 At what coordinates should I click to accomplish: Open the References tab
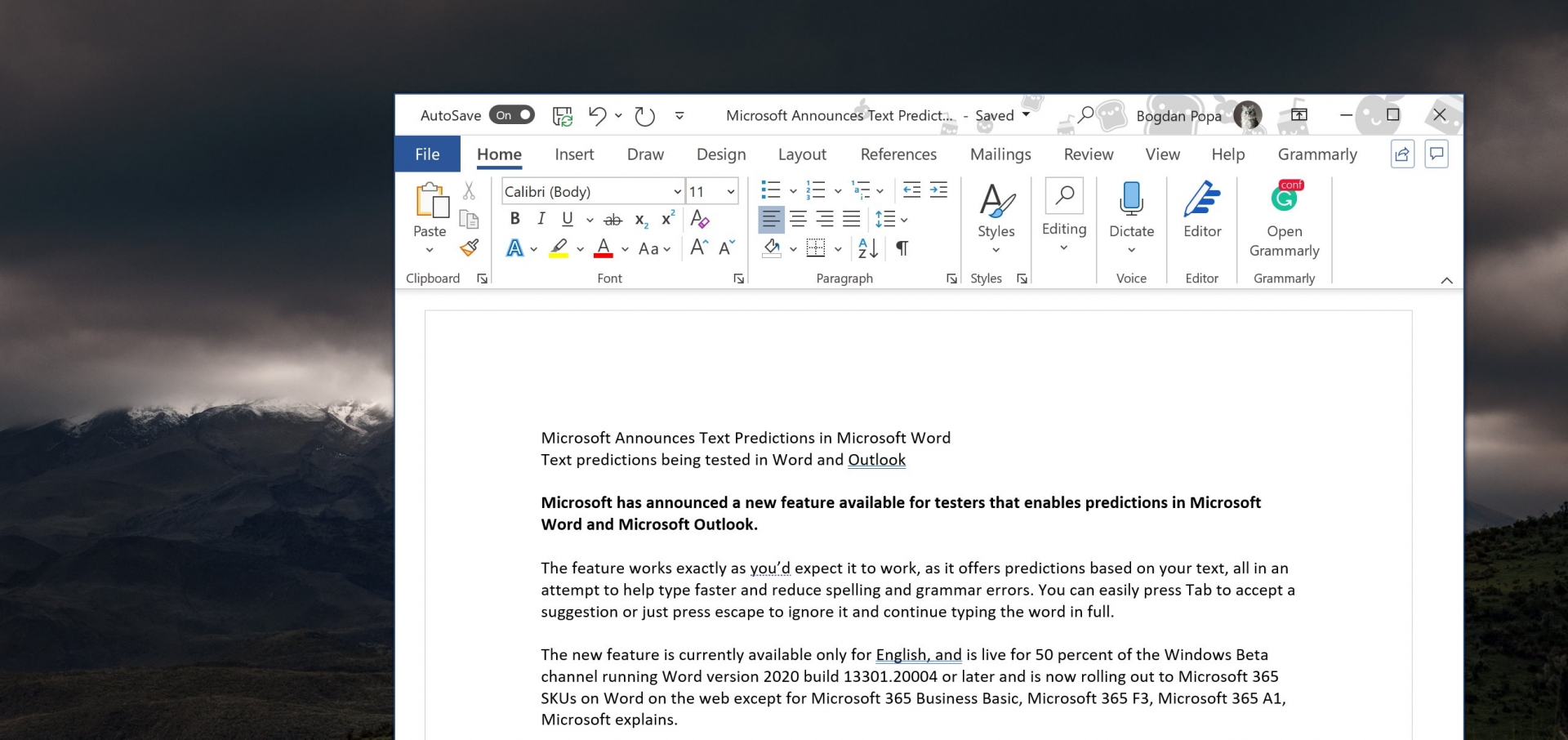(898, 154)
